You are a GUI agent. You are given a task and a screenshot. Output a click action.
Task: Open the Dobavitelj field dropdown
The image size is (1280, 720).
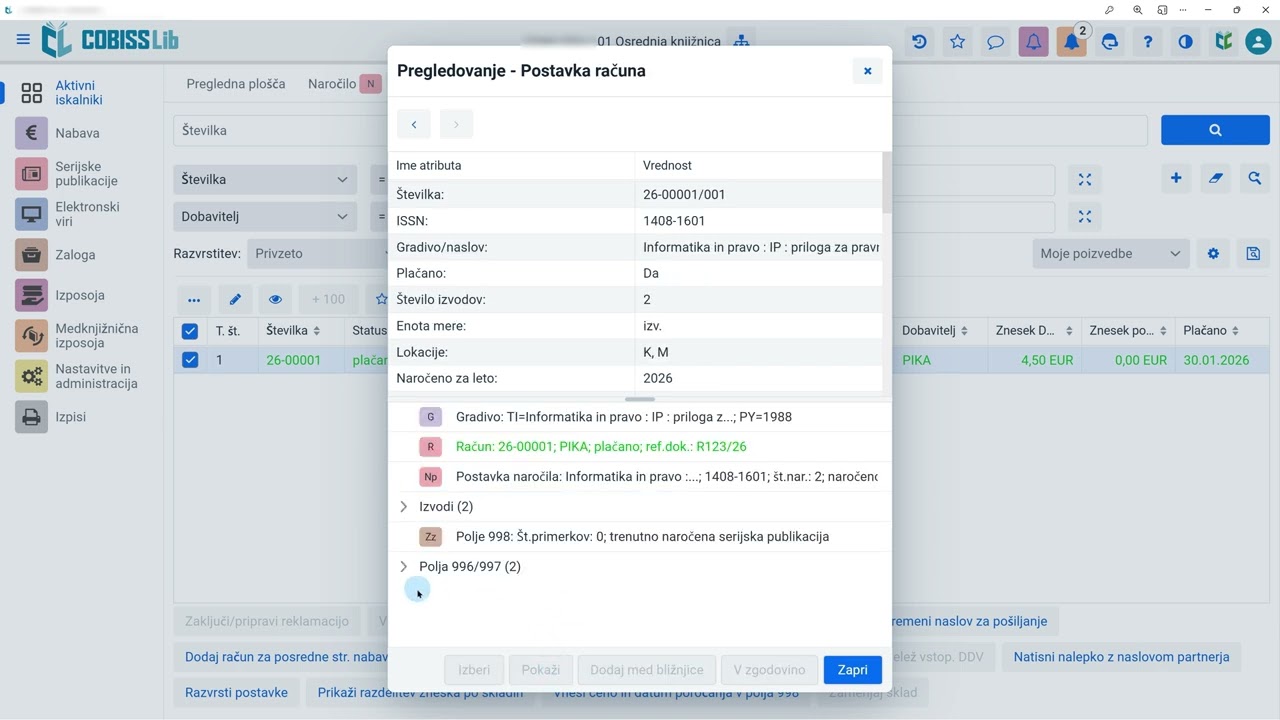(x=265, y=216)
